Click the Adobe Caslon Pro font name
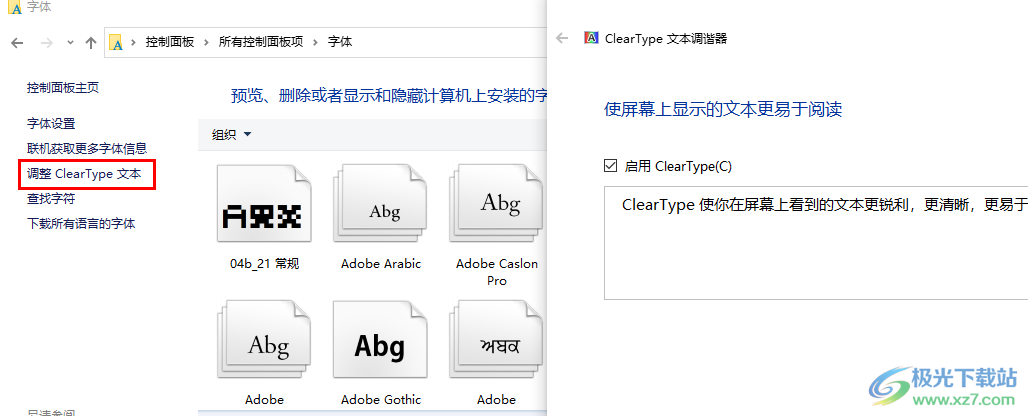1028x416 pixels. [497, 272]
